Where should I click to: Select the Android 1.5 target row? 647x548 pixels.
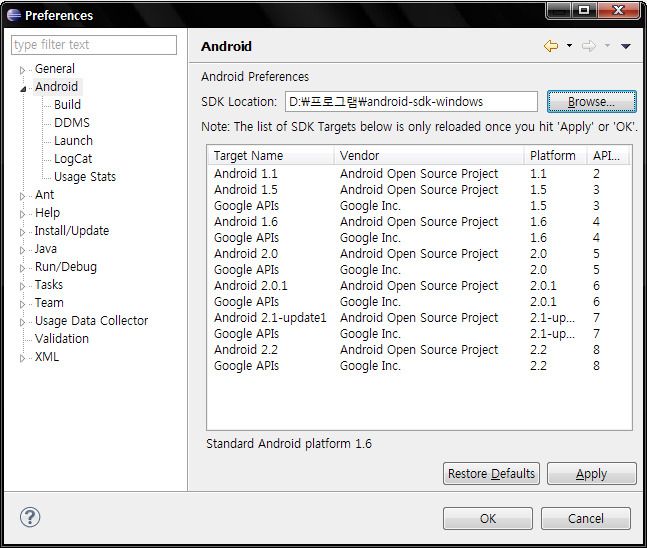point(419,190)
